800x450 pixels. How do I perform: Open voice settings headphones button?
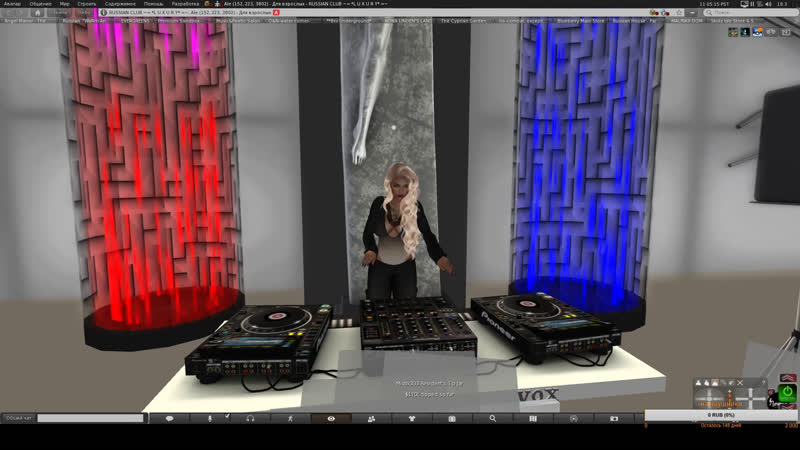tap(250, 418)
